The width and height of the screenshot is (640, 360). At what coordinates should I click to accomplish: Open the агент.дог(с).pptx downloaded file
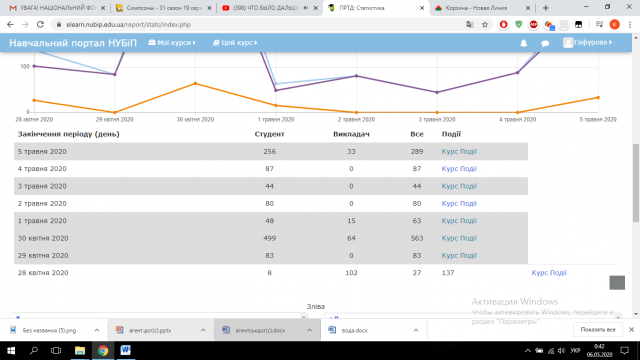point(150,330)
